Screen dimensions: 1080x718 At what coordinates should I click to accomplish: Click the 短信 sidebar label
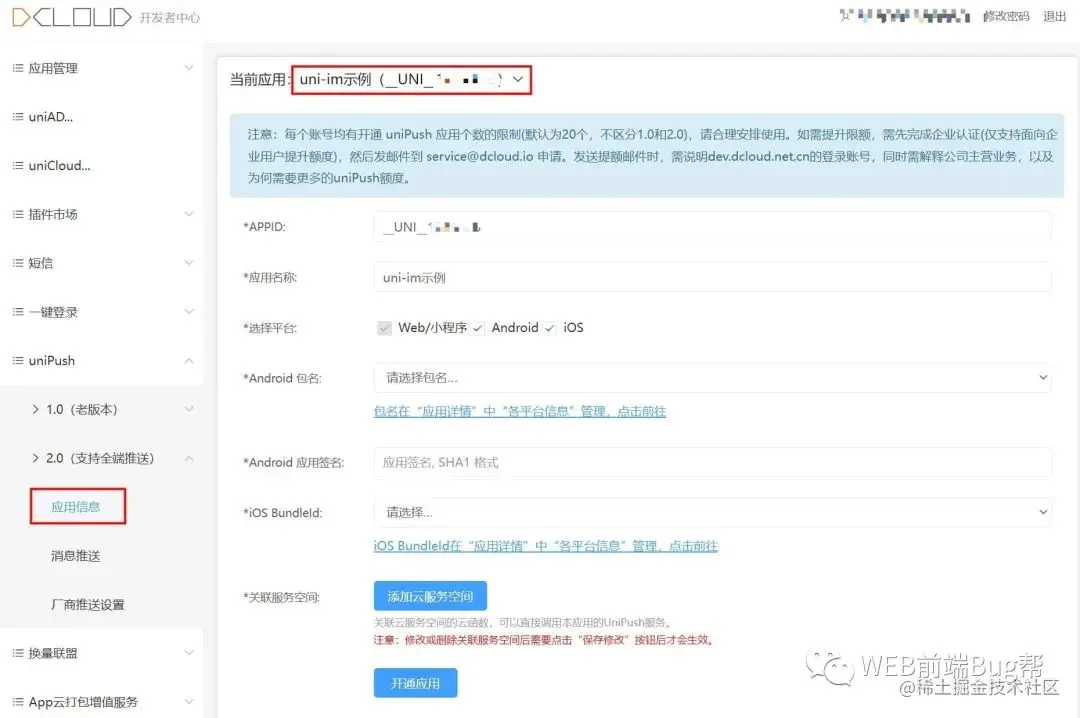pos(41,263)
